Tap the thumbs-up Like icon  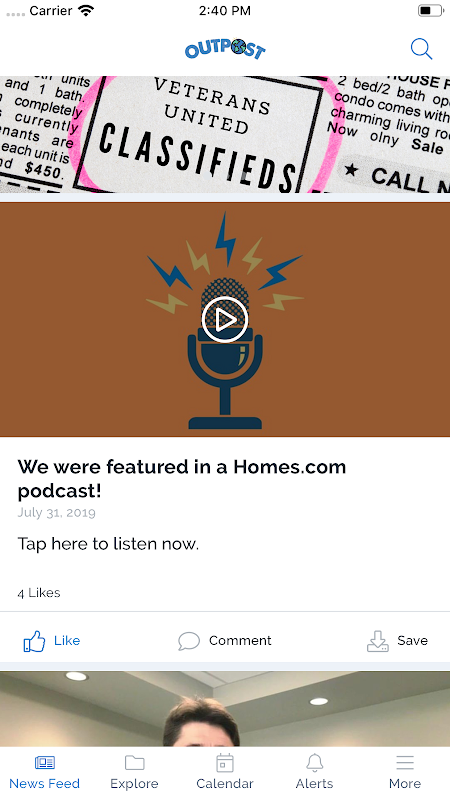(34, 641)
